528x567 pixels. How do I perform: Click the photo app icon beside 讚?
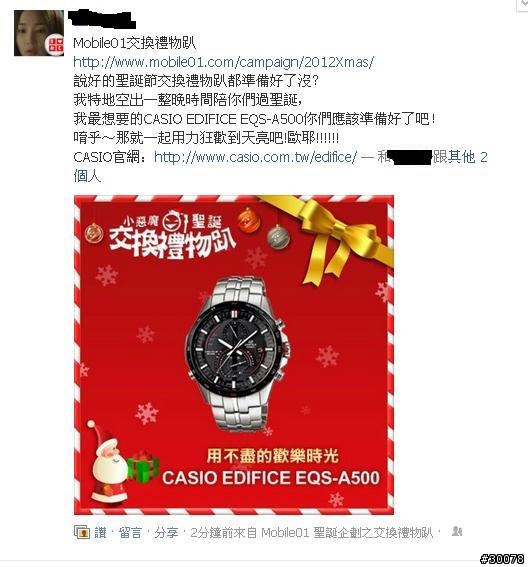pyautogui.click(x=82, y=532)
